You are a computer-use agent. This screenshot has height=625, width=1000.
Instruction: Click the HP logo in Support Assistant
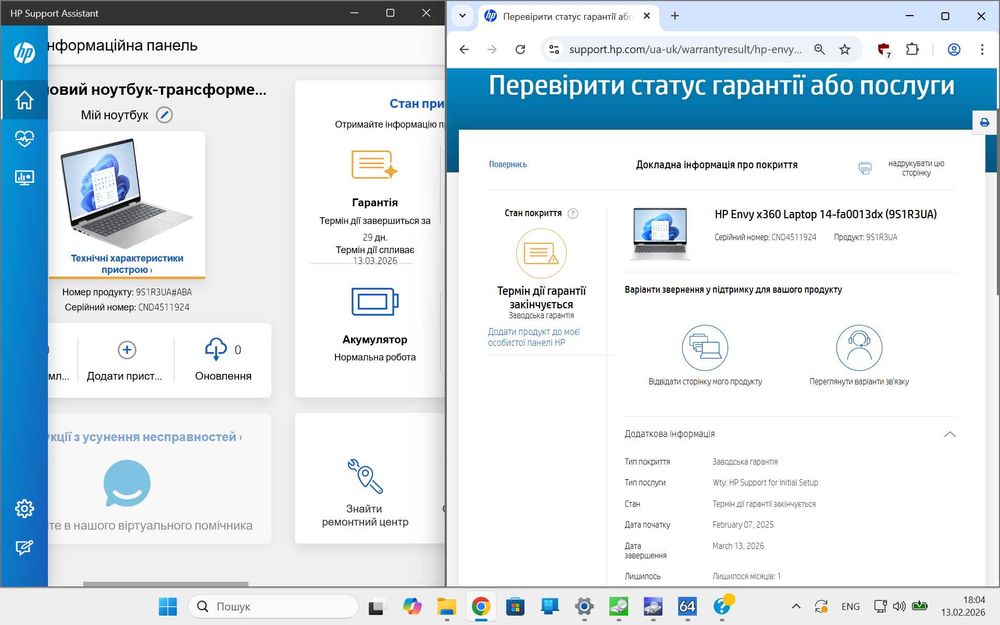point(24,52)
